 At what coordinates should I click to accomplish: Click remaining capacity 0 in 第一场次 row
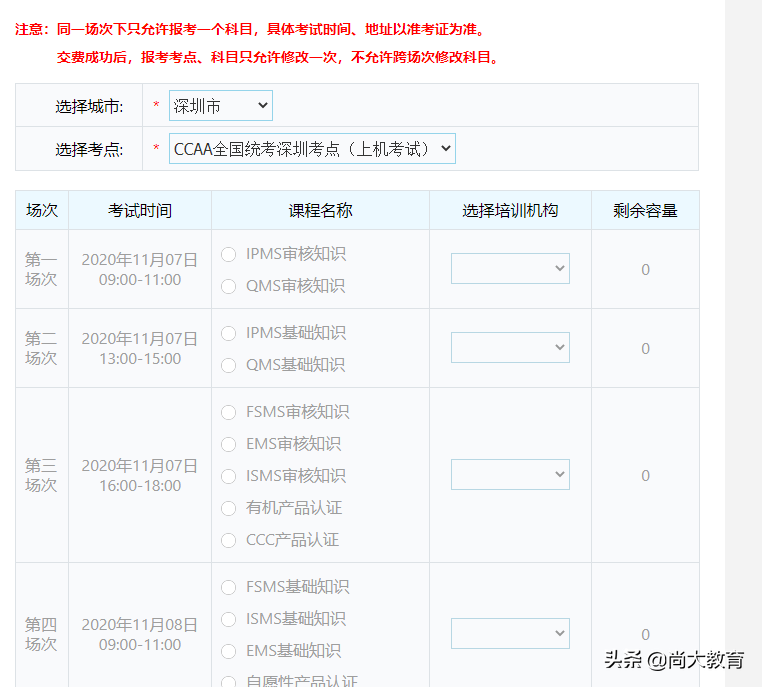pos(645,269)
